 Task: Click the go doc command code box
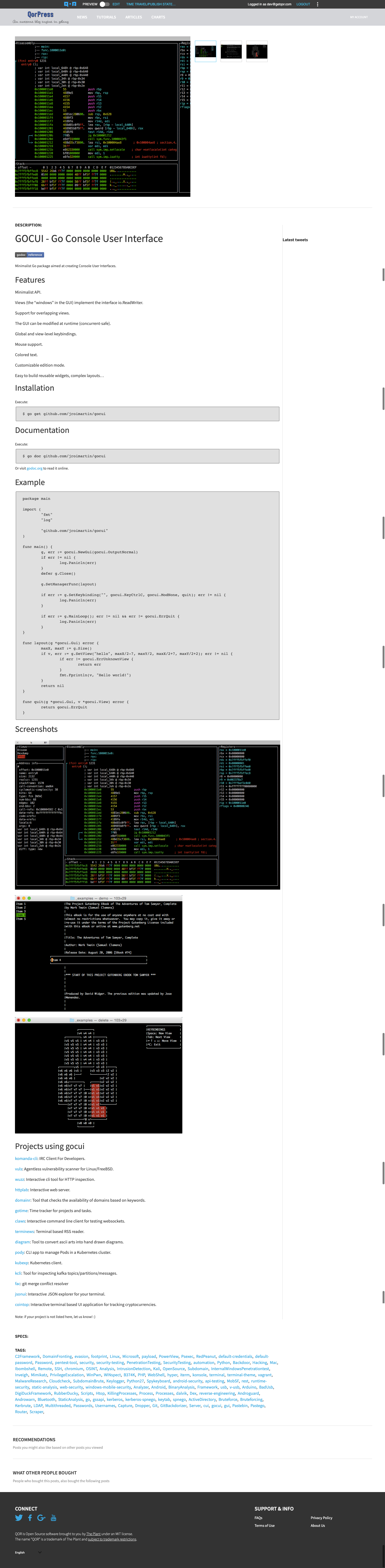147,456
